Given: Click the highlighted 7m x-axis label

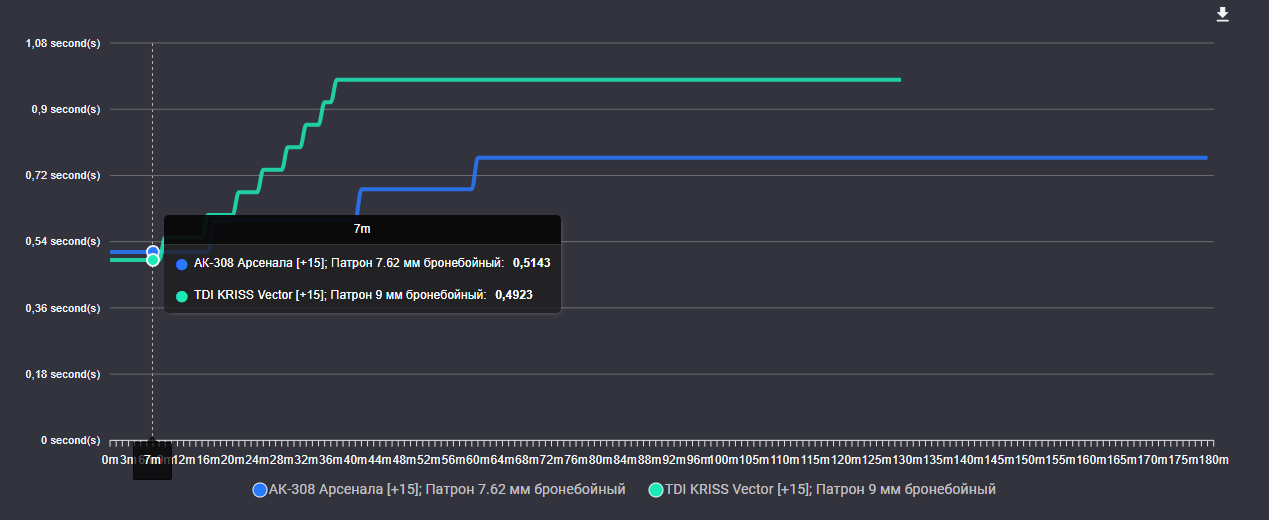Looking at the screenshot, I should coord(152,459).
